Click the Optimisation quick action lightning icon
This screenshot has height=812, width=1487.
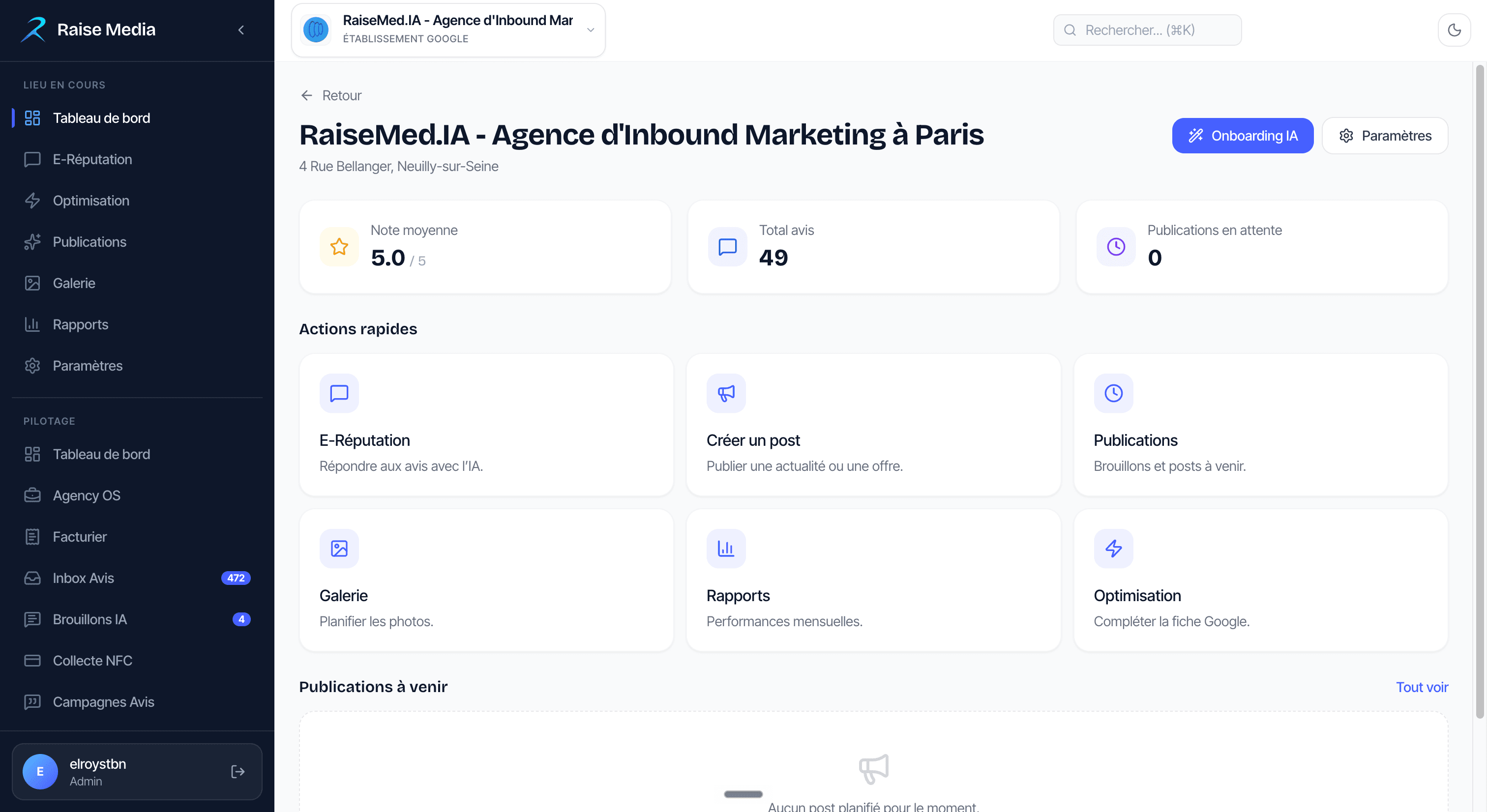[1113, 548]
